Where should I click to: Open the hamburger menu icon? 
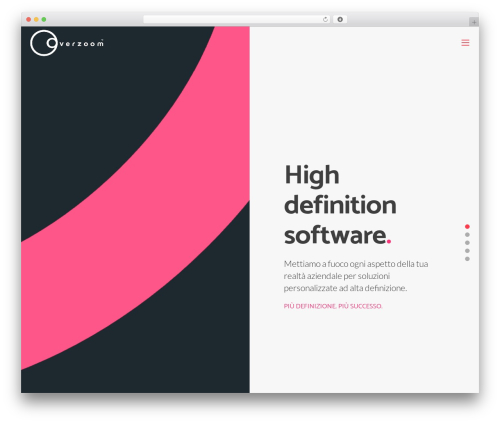(x=465, y=43)
